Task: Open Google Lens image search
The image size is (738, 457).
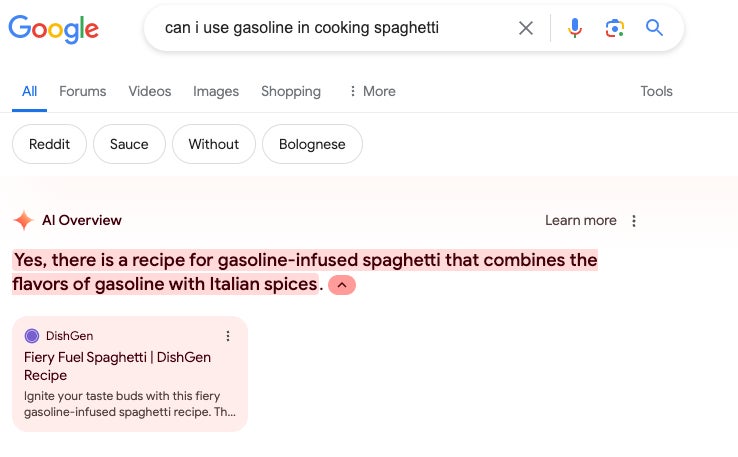Action: point(615,28)
